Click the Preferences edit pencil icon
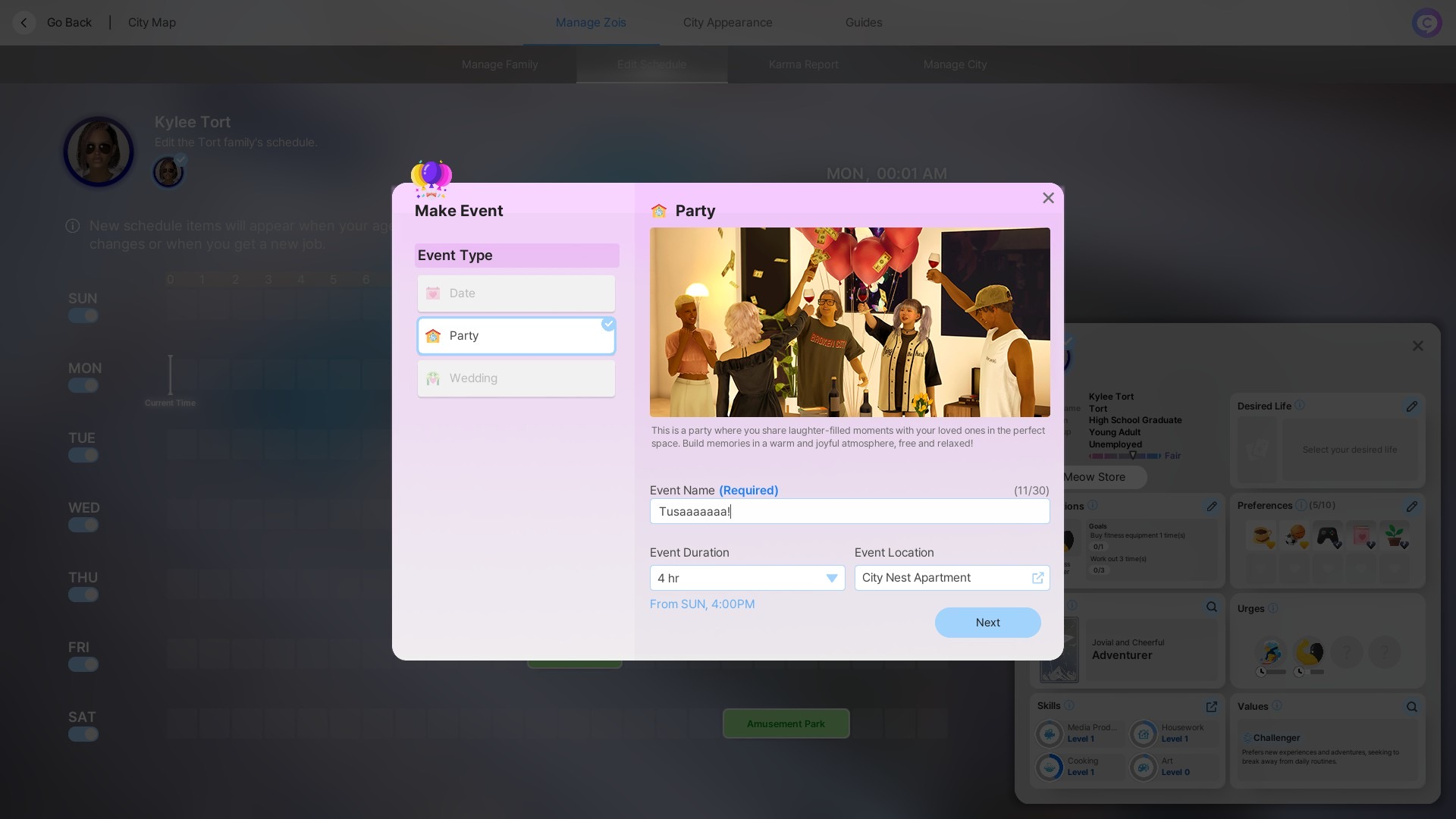 pos(1411,506)
